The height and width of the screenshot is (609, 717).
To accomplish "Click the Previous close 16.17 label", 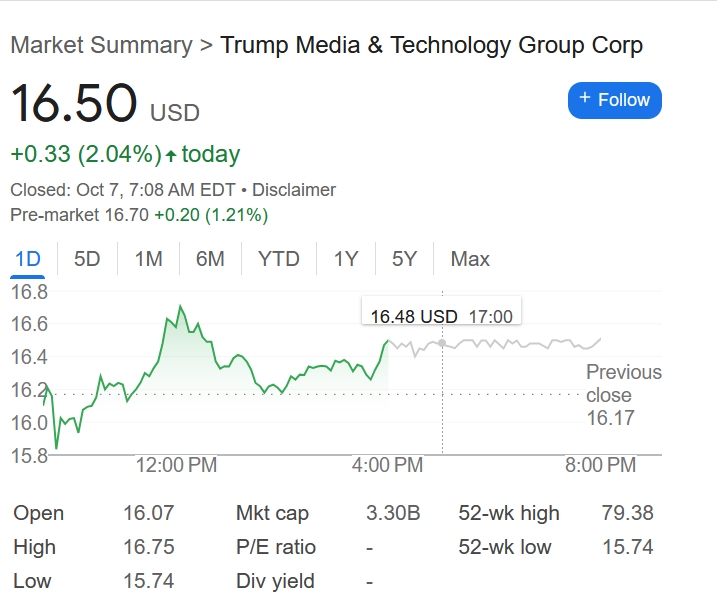I will click(x=623, y=395).
